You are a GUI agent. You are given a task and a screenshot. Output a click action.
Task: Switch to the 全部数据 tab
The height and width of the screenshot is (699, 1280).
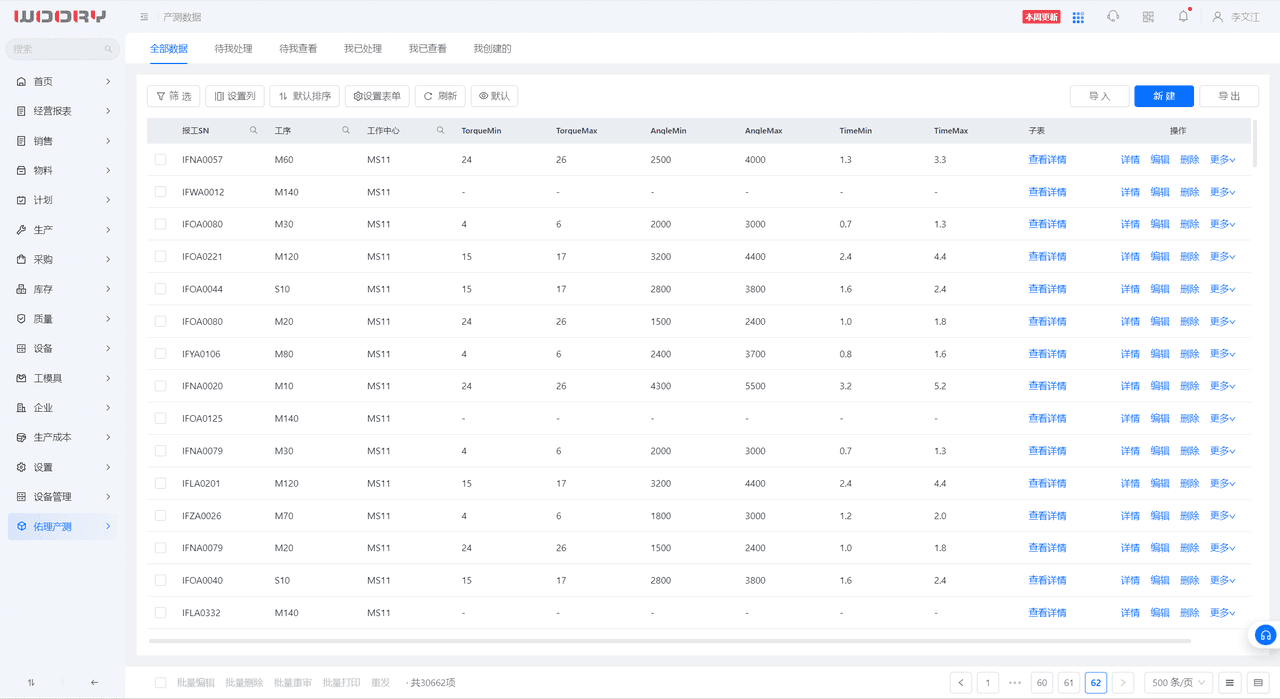169,48
